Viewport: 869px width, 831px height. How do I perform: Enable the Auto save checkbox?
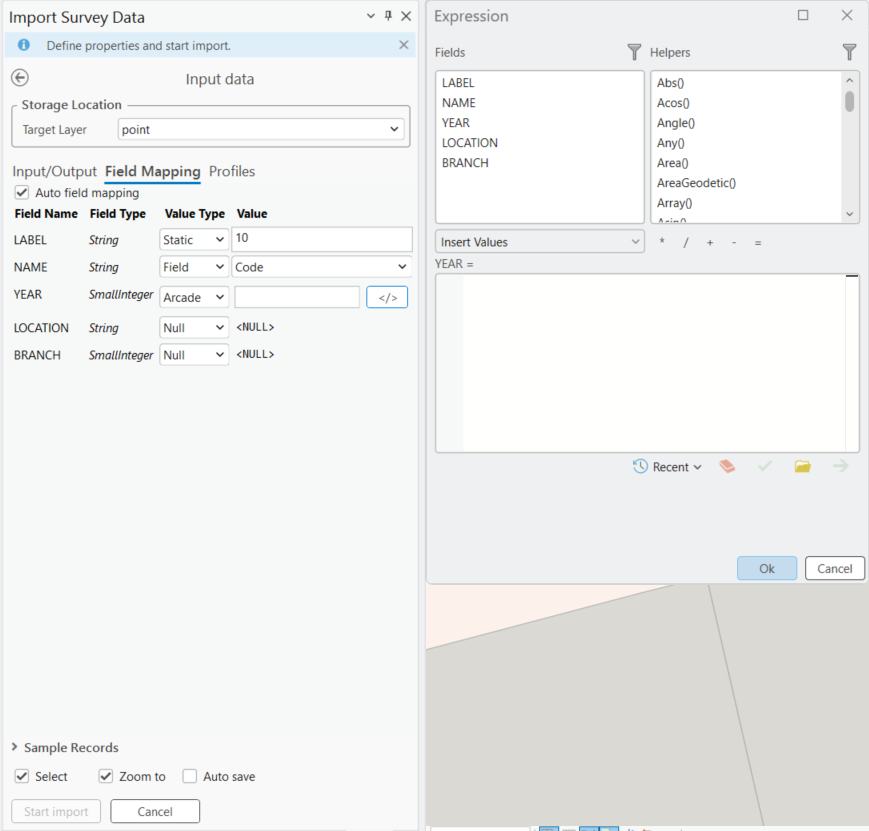click(190, 776)
